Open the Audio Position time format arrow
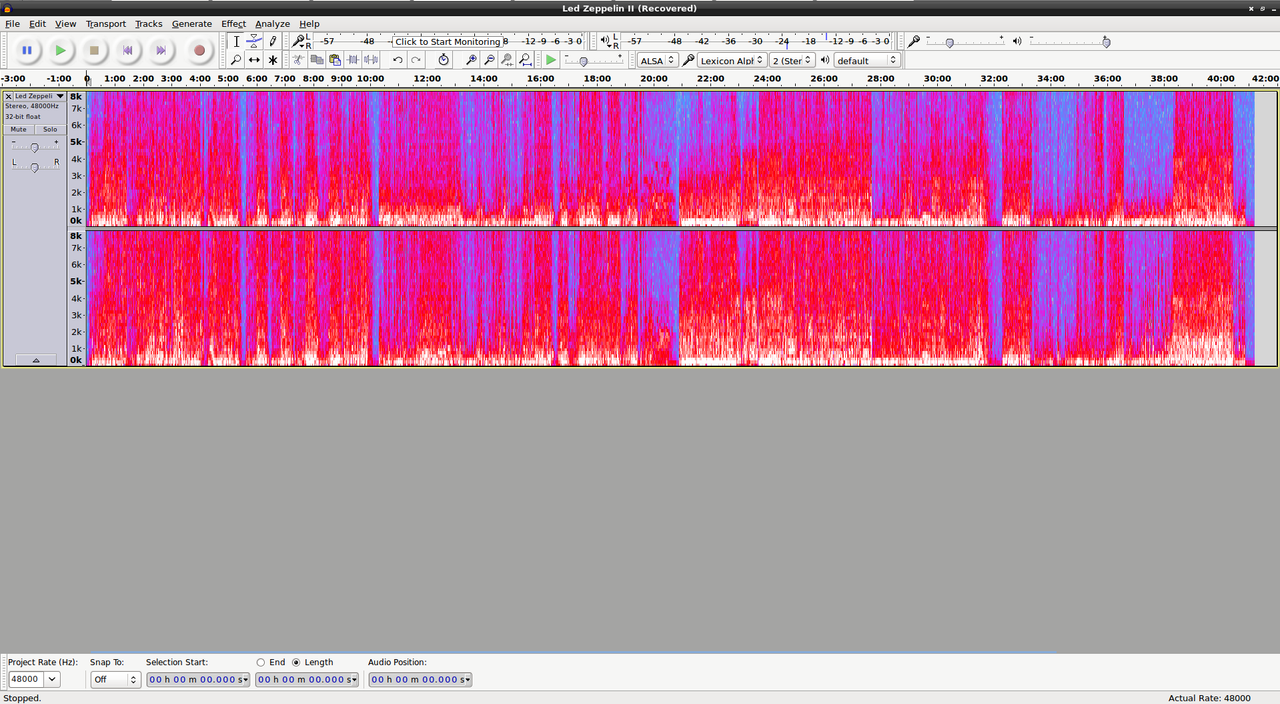 click(466, 679)
